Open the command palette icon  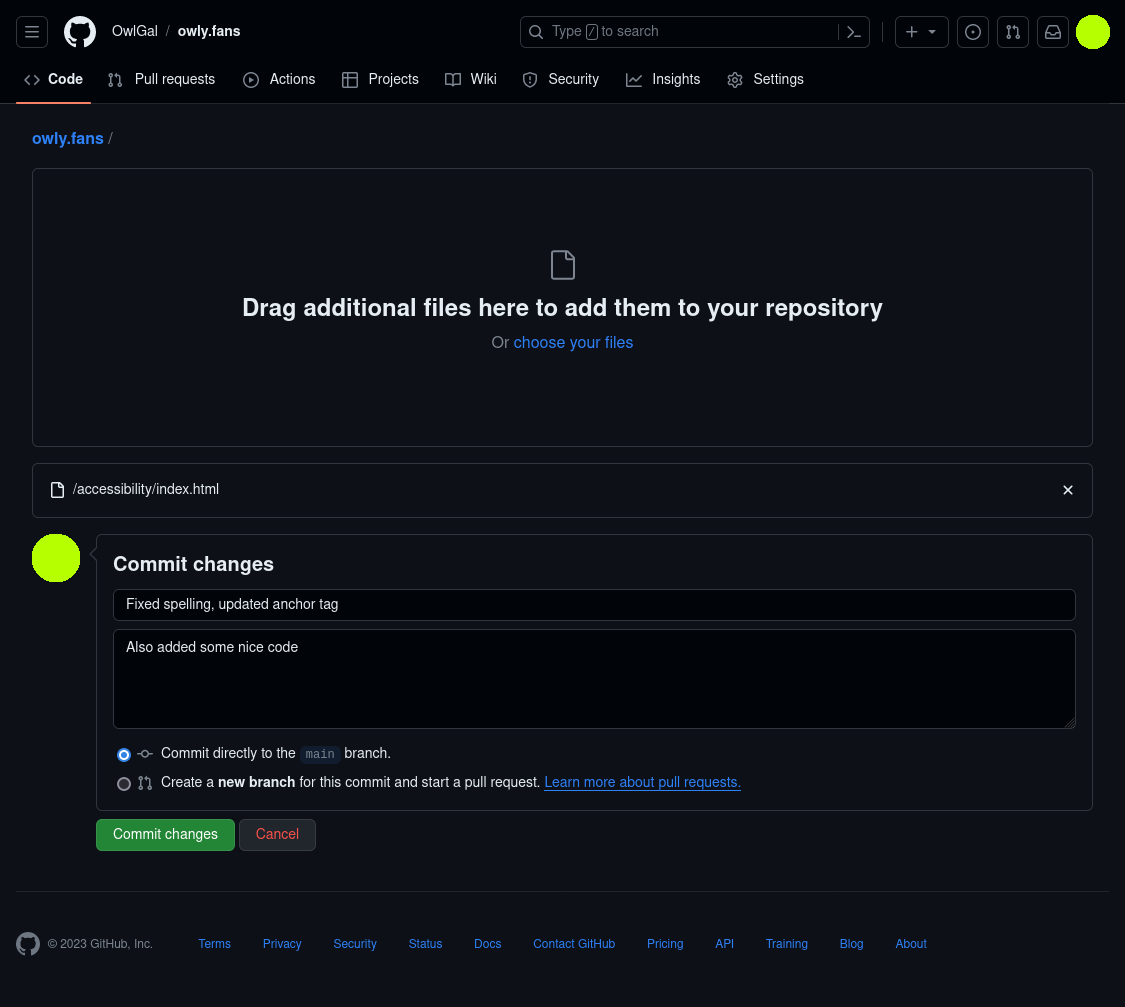coord(854,32)
